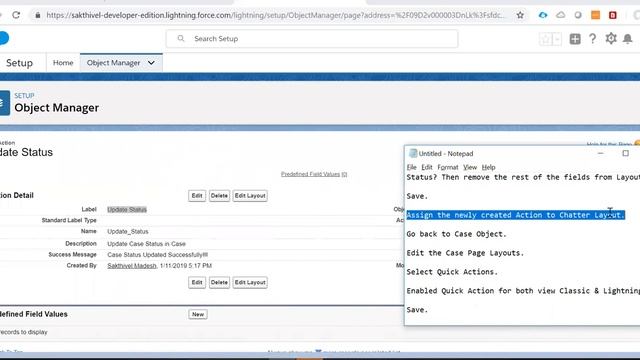Expand the Object Manager tab chevron
The image size is (640, 360).
click(x=151, y=63)
